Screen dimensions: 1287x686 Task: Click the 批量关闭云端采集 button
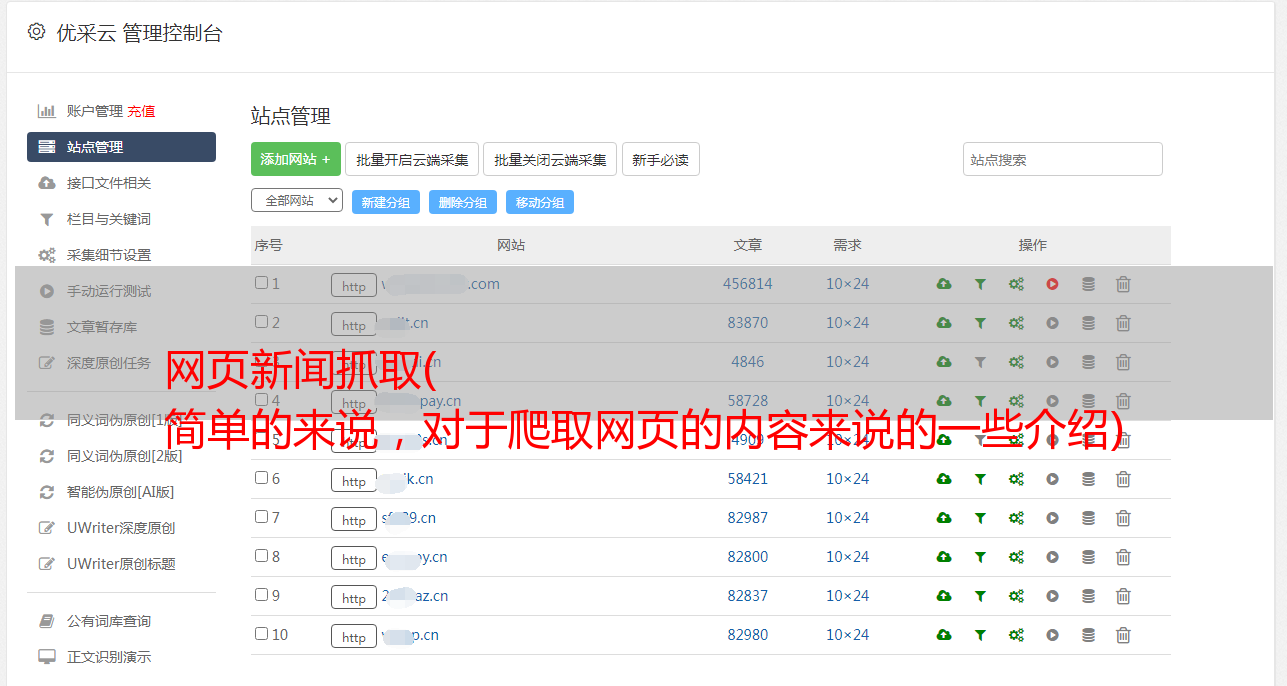(x=550, y=159)
